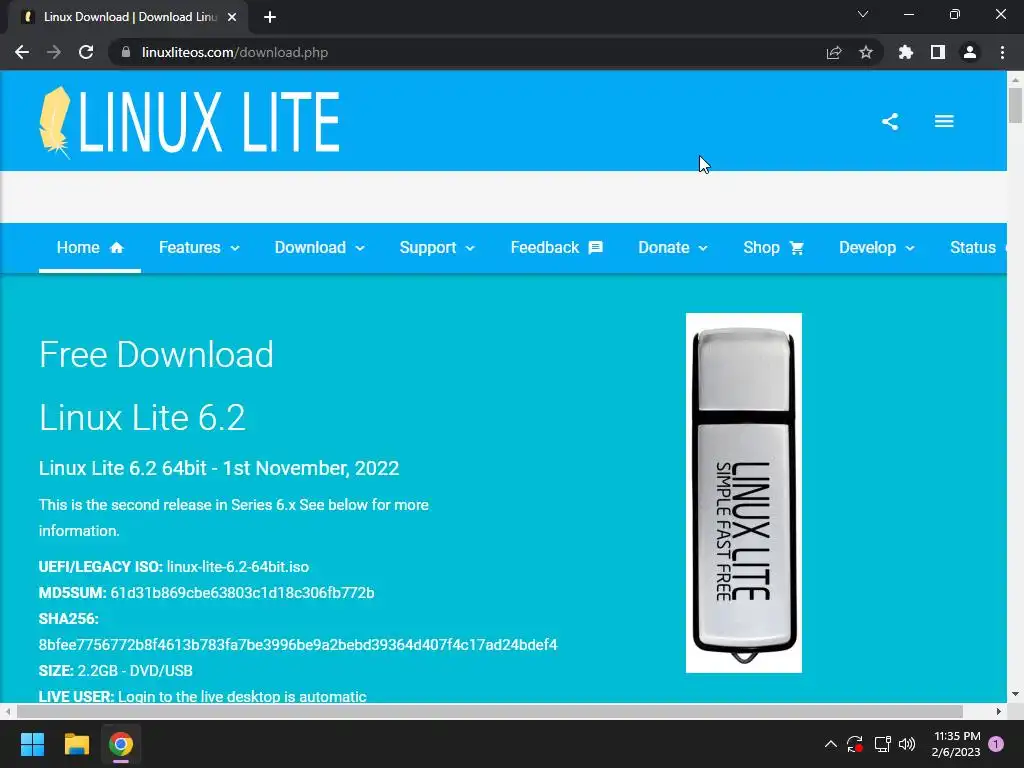Screen dimensions: 1024x768
Task: Open the Shop menu item
Action: tap(773, 248)
